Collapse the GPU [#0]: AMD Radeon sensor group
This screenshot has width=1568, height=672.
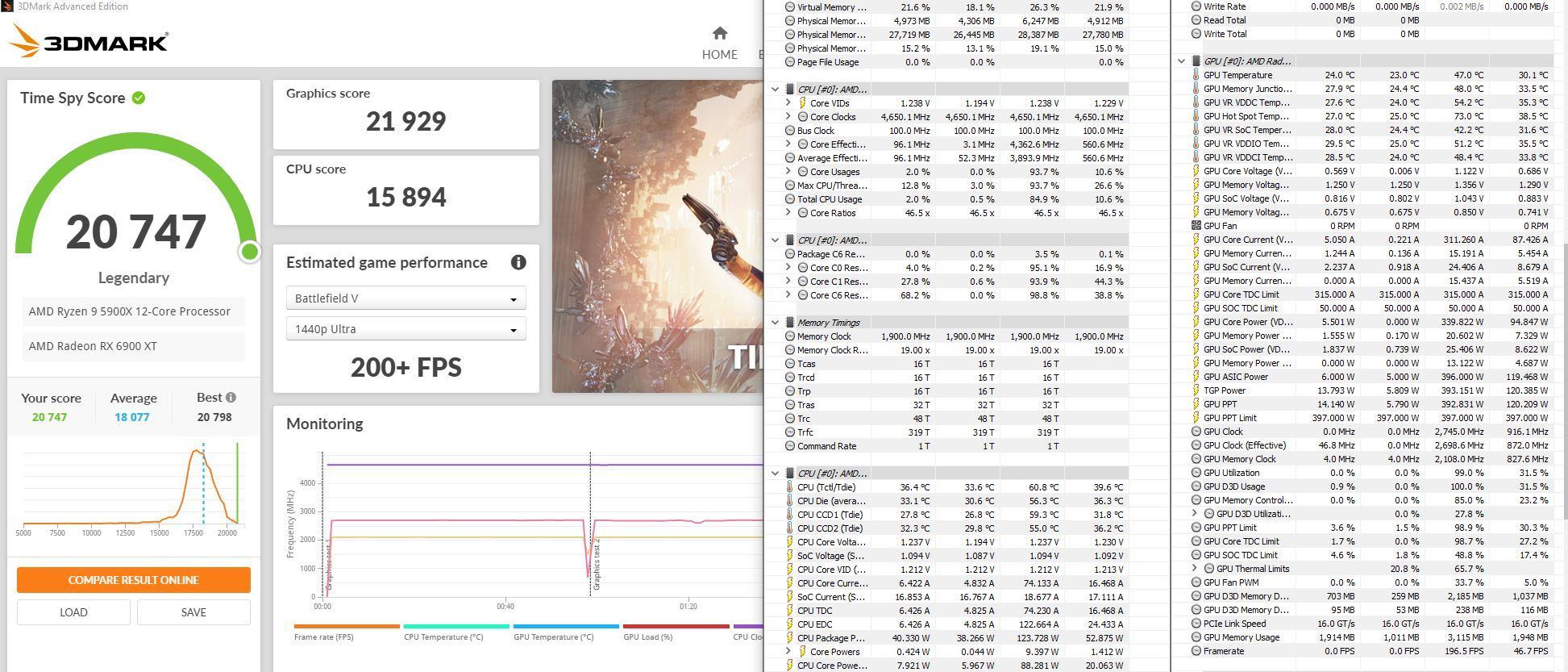1182,61
